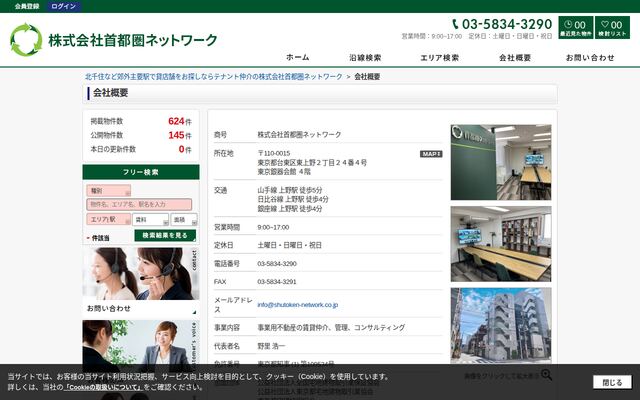Click the postal code 〒110-0015

273,153
